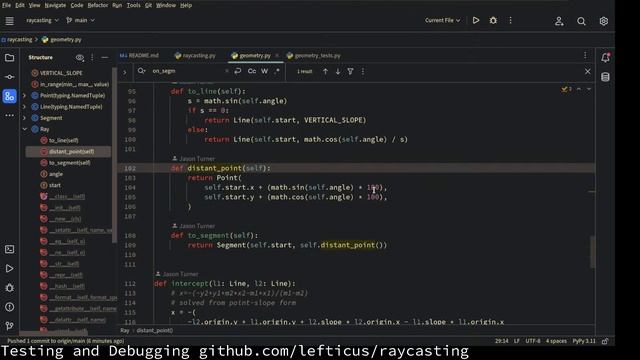Click distant_point() in the bottom breadcrumb
This screenshot has width=640, height=360.
click(x=155, y=330)
